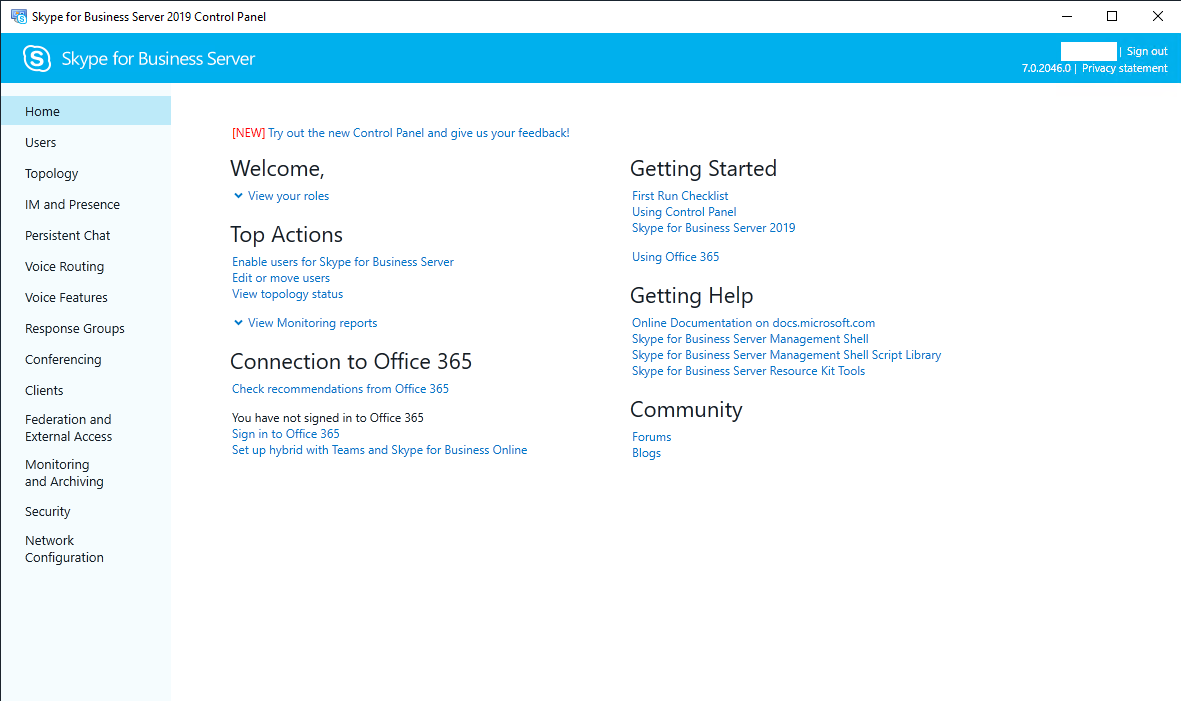Viewport: 1181px width, 701px height.
Task: Open the Privacy statement link
Action: [1124, 68]
